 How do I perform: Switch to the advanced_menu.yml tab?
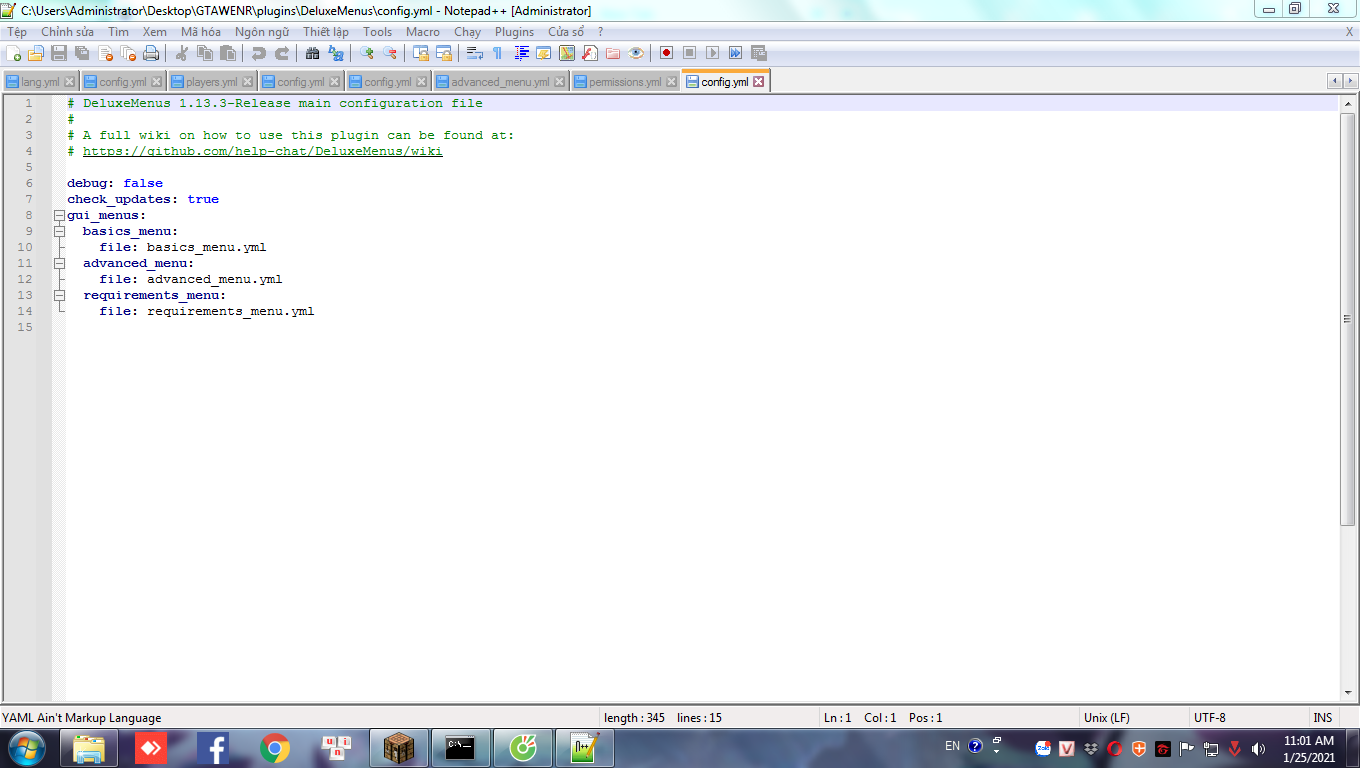500,82
